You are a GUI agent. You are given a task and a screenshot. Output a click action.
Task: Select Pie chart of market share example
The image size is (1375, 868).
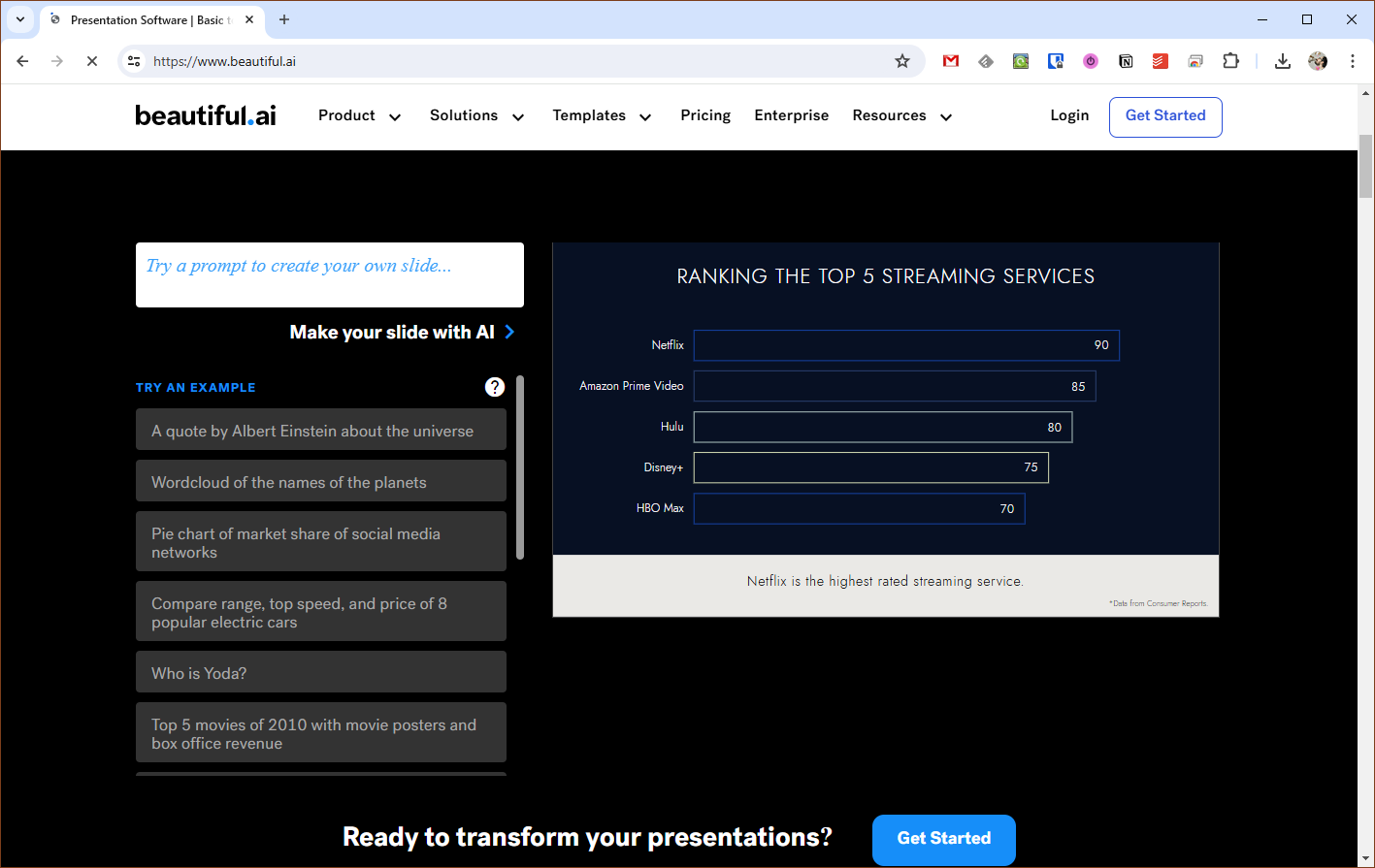point(321,541)
